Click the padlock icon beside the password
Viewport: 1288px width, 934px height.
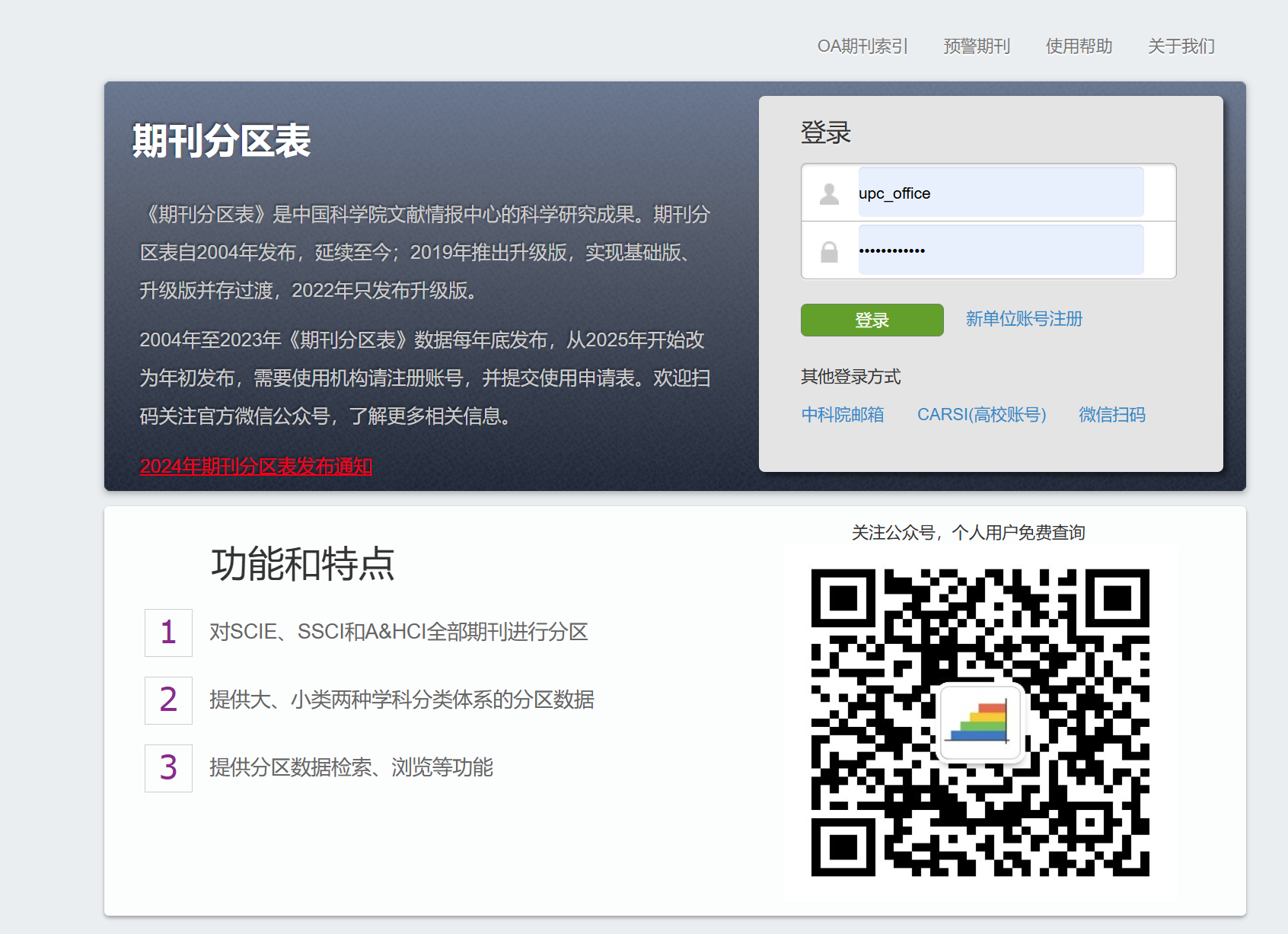click(x=829, y=251)
